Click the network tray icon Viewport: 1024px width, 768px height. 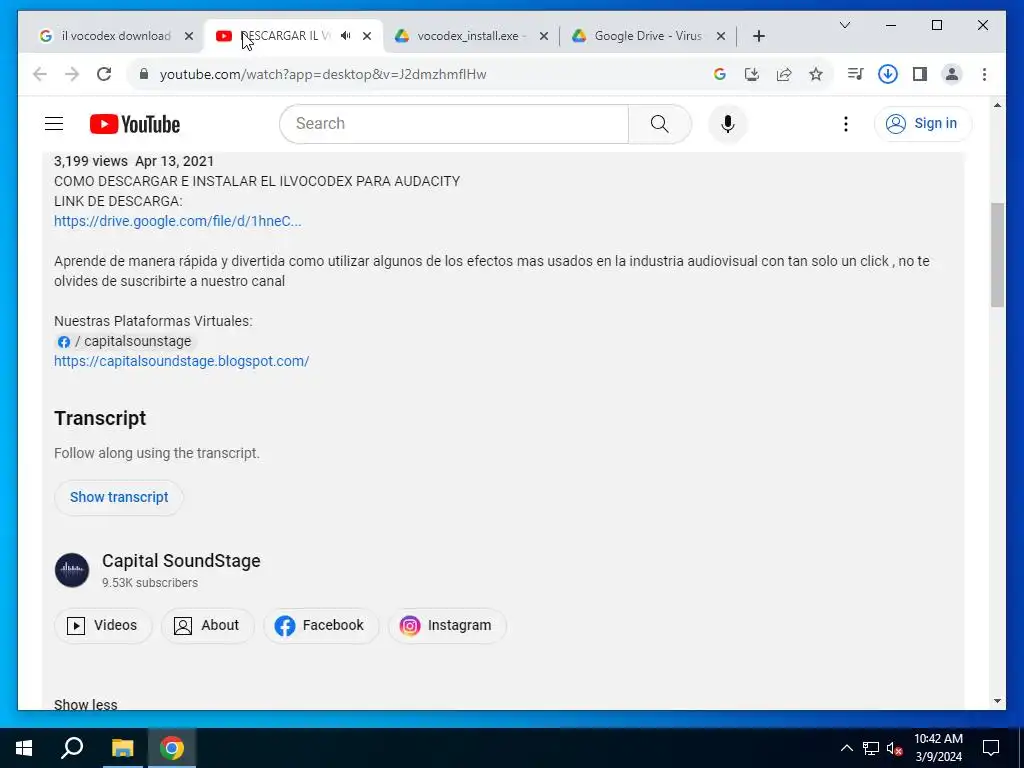tap(871, 748)
